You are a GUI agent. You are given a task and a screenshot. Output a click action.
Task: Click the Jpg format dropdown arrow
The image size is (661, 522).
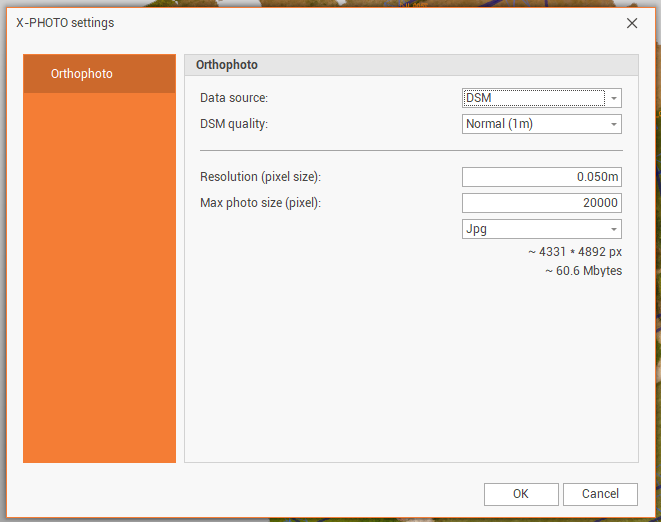[613, 229]
